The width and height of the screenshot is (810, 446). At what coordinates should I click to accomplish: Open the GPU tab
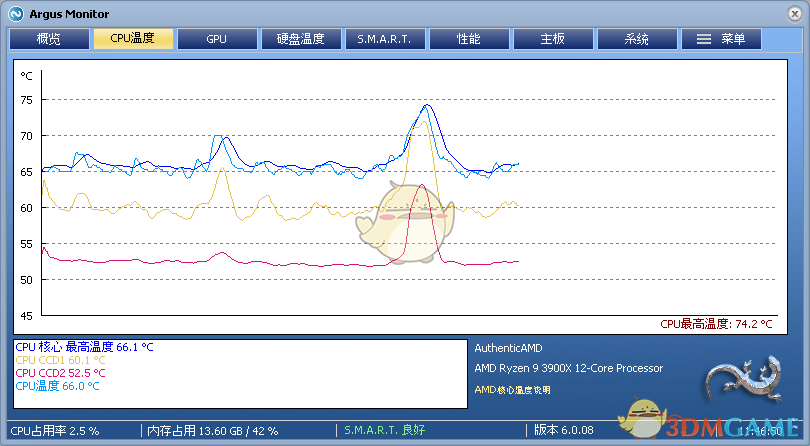click(x=217, y=39)
